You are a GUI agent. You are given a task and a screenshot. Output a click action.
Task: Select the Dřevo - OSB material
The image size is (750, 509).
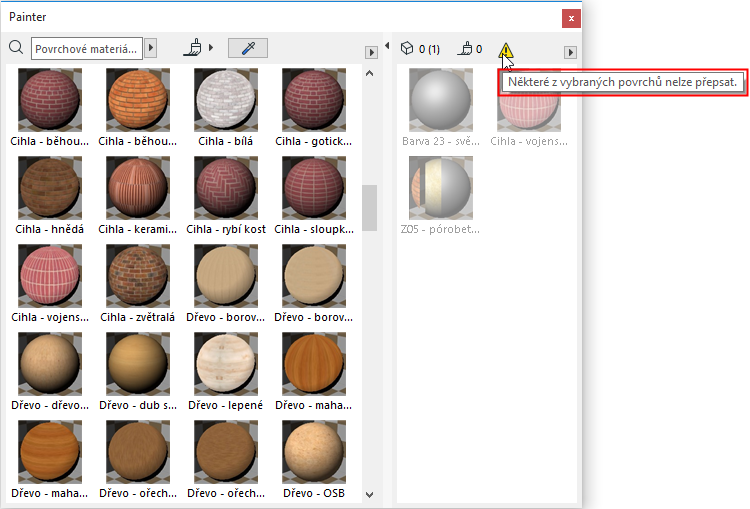coord(313,452)
